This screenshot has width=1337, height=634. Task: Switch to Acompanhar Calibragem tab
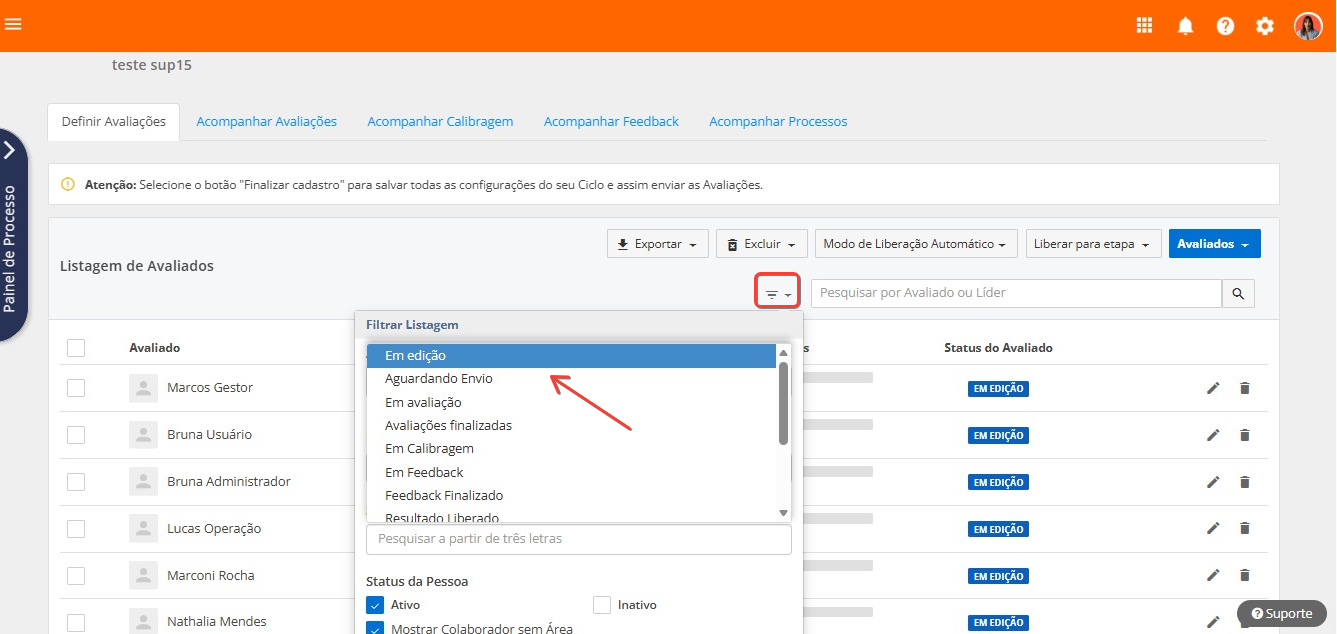pos(440,121)
